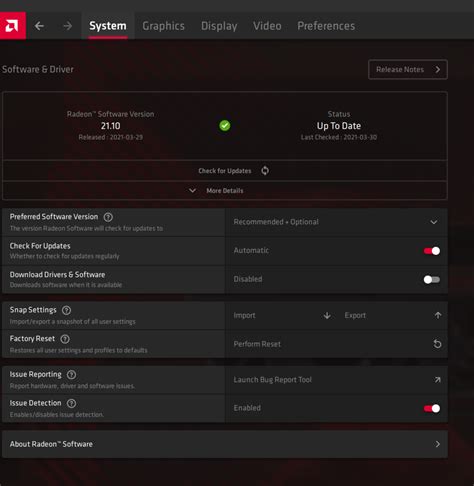The image size is (474, 486).
Task: Click software version number 21.10
Action: [x=110, y=126]
